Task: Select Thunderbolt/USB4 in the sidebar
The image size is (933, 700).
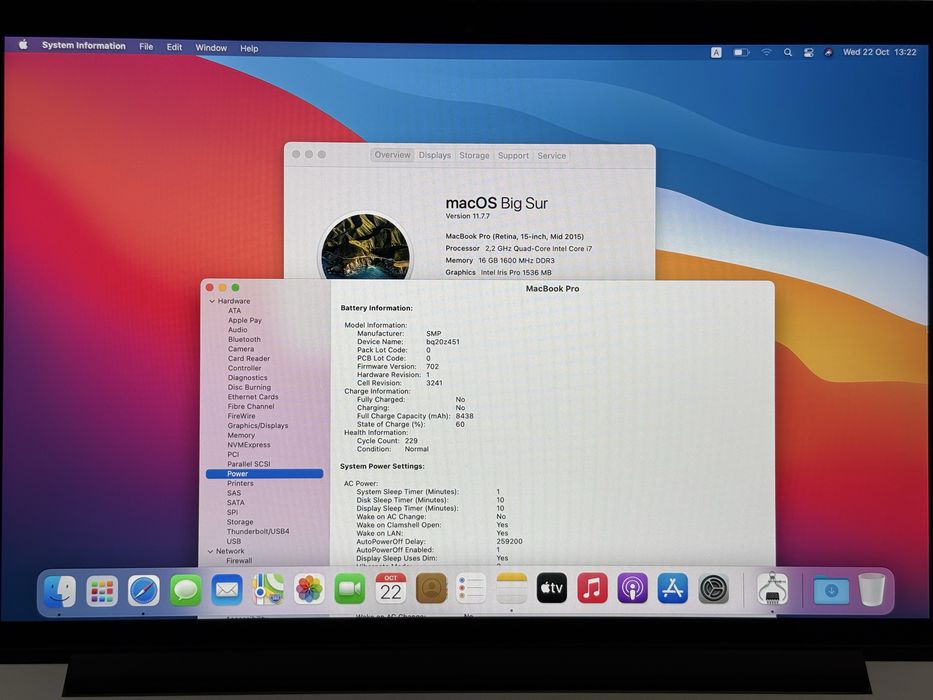Action: pyautogui.click(x=258, y=532)
